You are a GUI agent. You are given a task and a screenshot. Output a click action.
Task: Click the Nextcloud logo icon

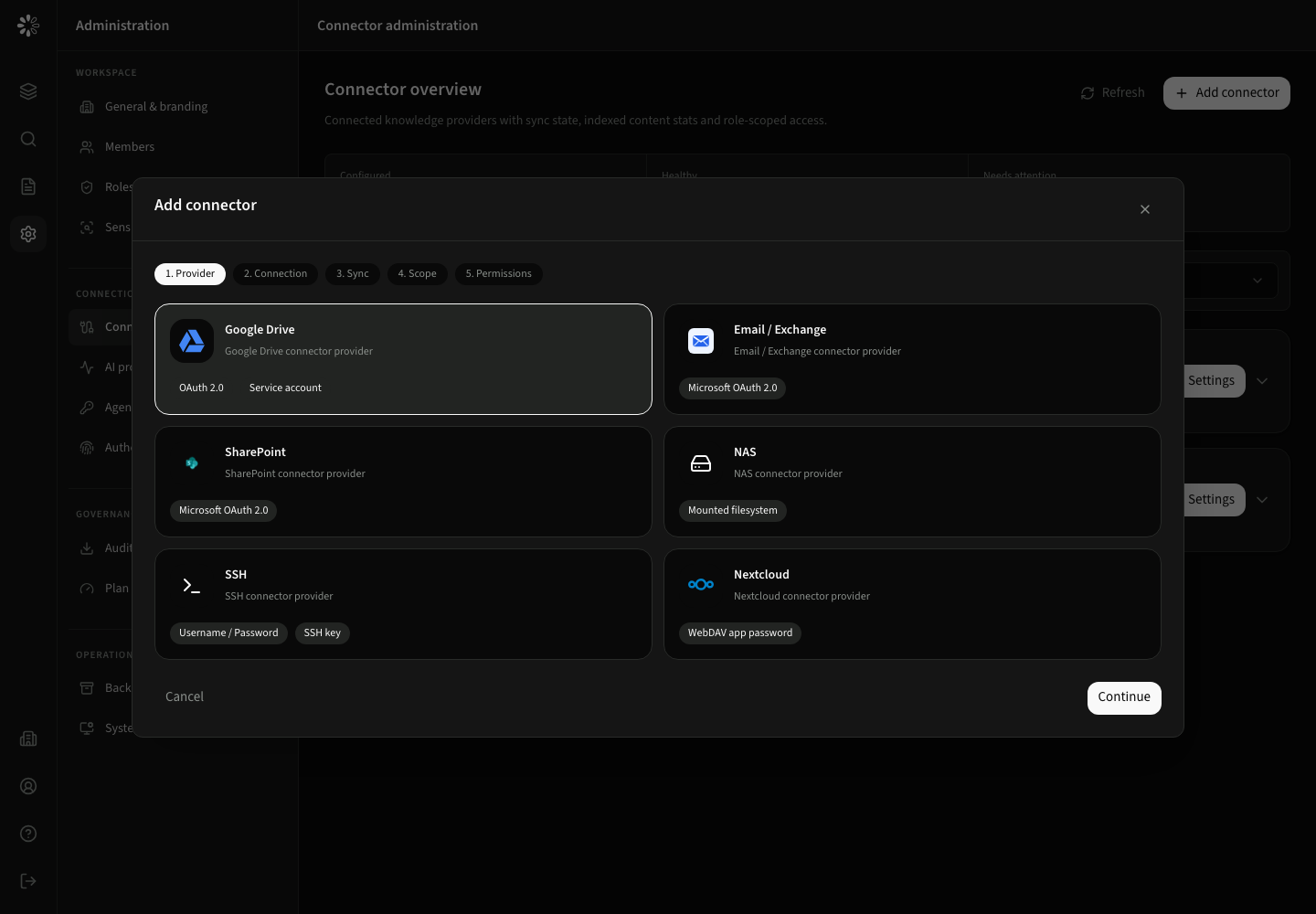point(701,586)
